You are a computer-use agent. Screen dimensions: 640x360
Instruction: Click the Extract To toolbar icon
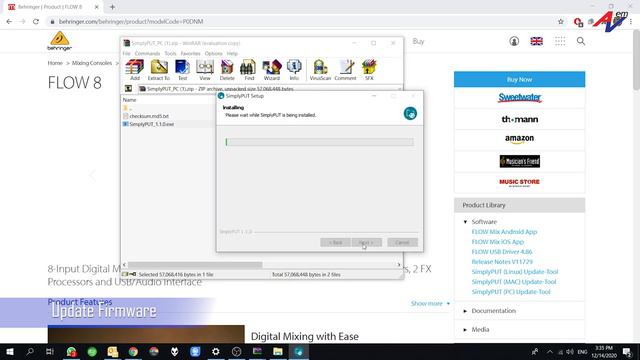tap(159, 70)
